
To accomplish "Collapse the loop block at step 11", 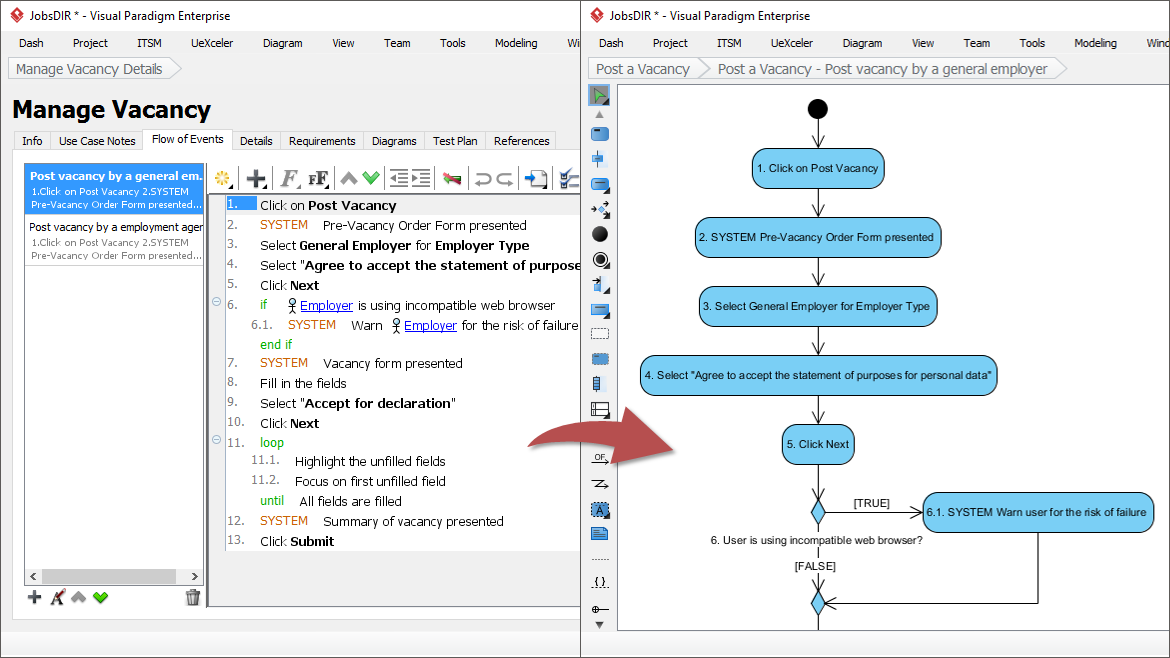I will pos(216,439).
